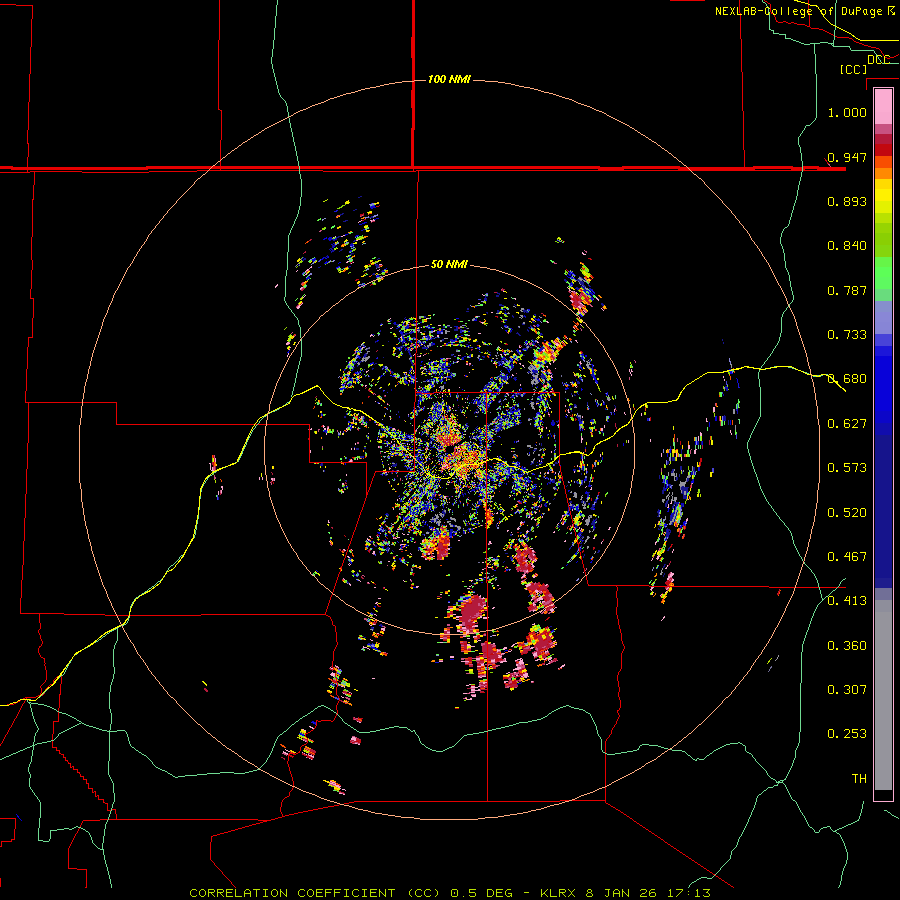Click the TH threshold label
Viewport: 900px width, 900px height.
[x=859, y=779]
